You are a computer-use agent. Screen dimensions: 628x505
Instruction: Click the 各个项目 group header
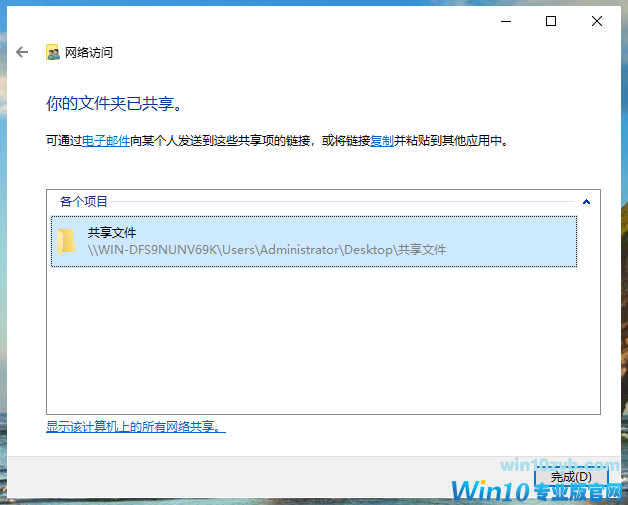pos(83,201)
